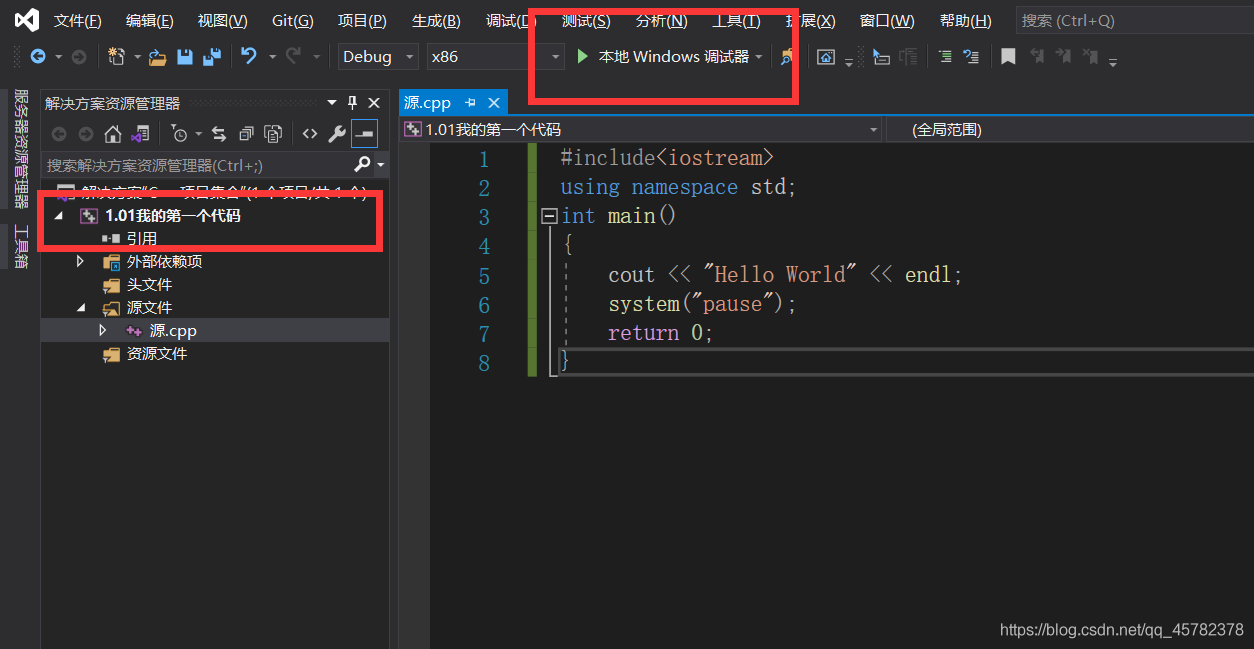The height and width of the screenshot is (649, 1254).
Task: Open the debugger target dropdown arrow
Action: coord(759,57)
